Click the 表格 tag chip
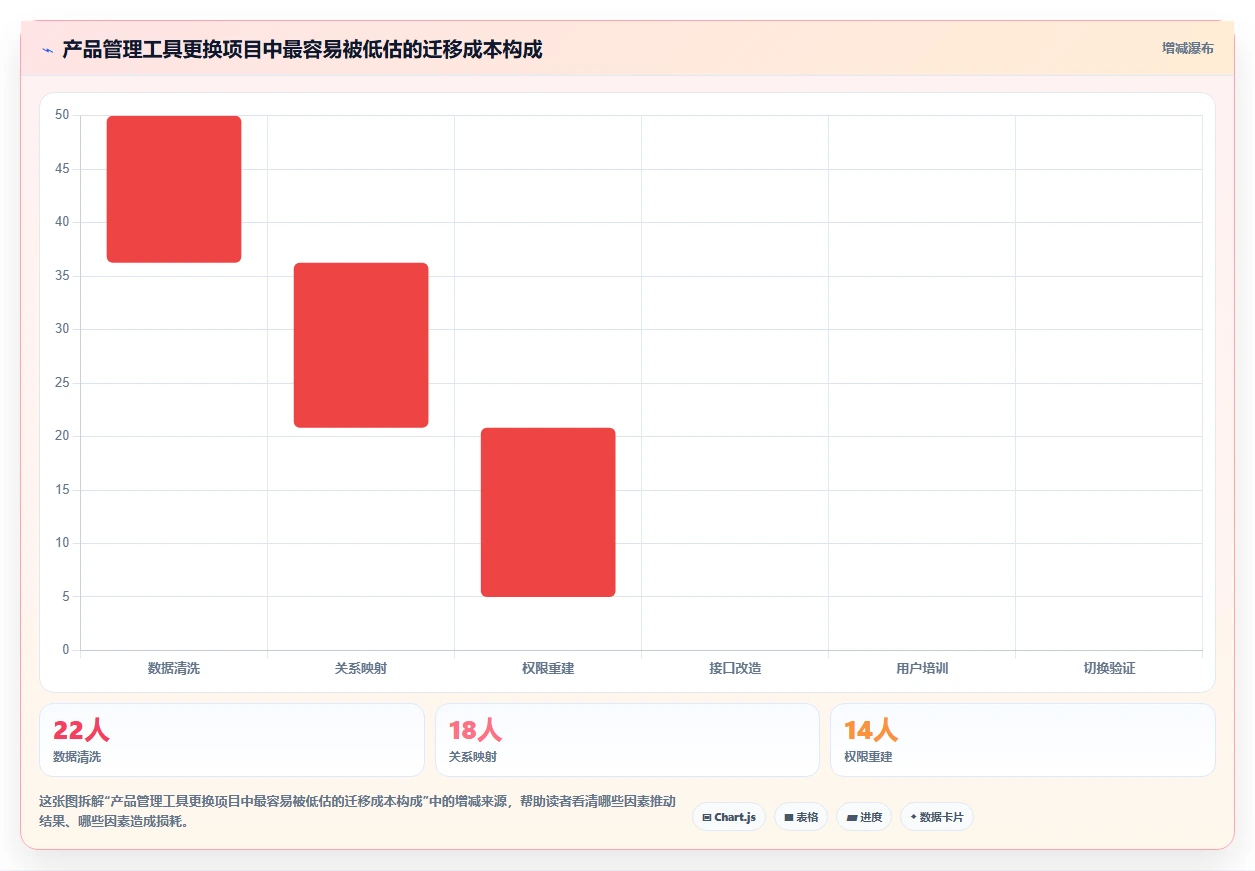 801,817
